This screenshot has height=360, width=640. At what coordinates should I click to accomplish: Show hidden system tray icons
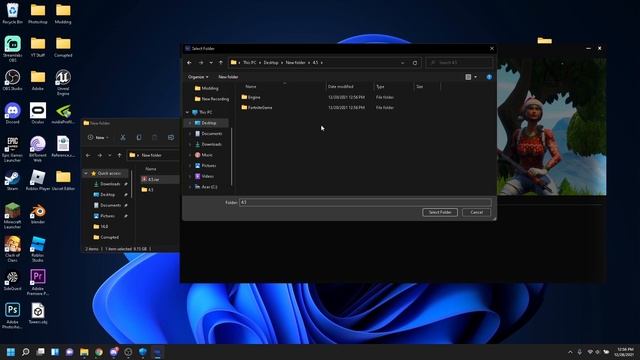pos(570,352)
